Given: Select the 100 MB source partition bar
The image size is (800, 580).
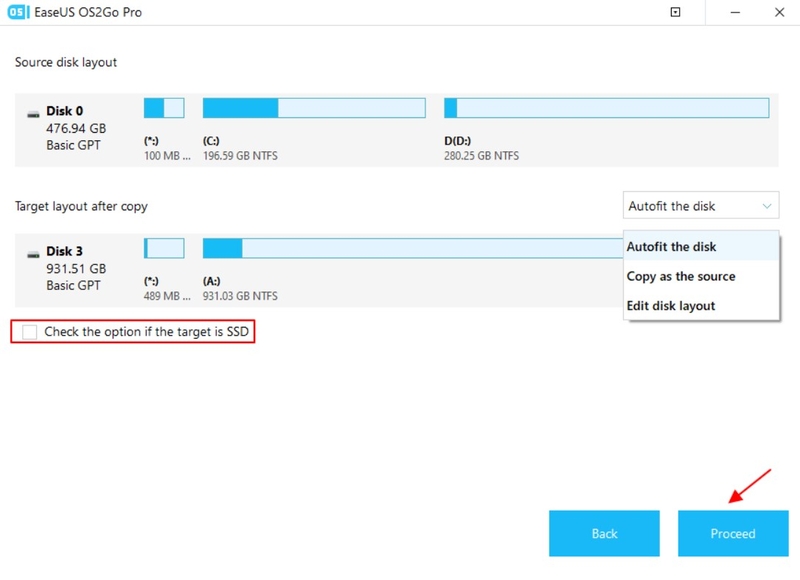Looking at the screenshot, I should coord(164,108).
